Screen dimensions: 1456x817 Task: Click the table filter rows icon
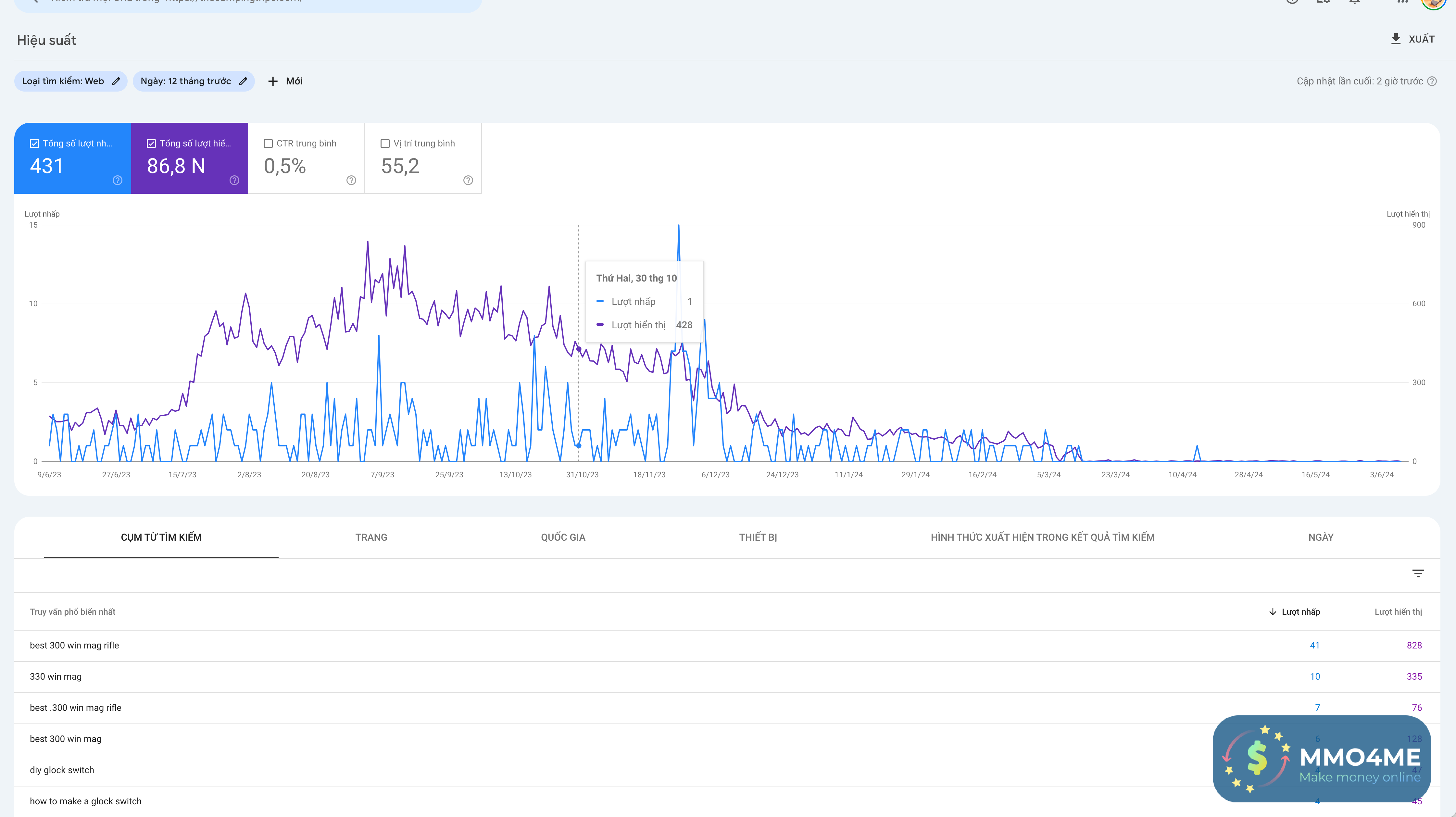[x=1418, y=573]
